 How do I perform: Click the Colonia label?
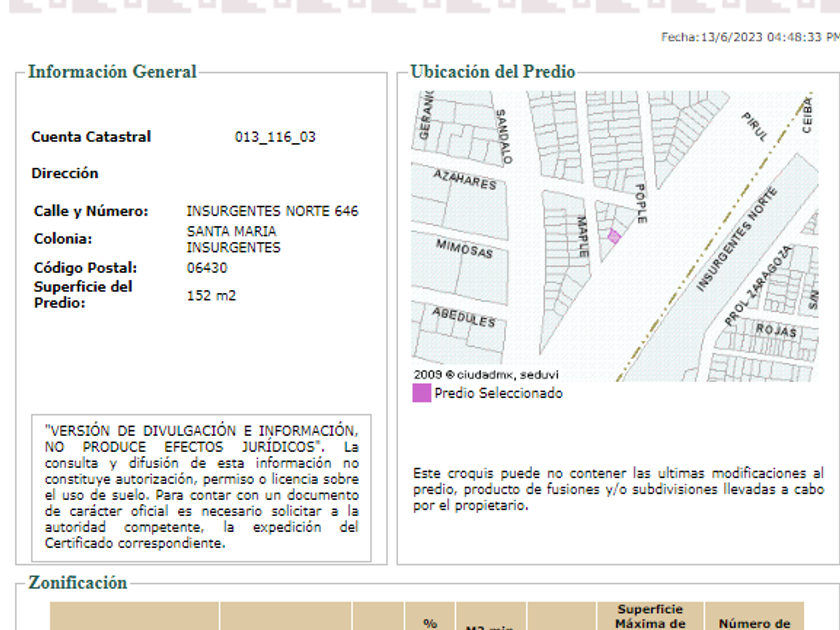point(63,239)
